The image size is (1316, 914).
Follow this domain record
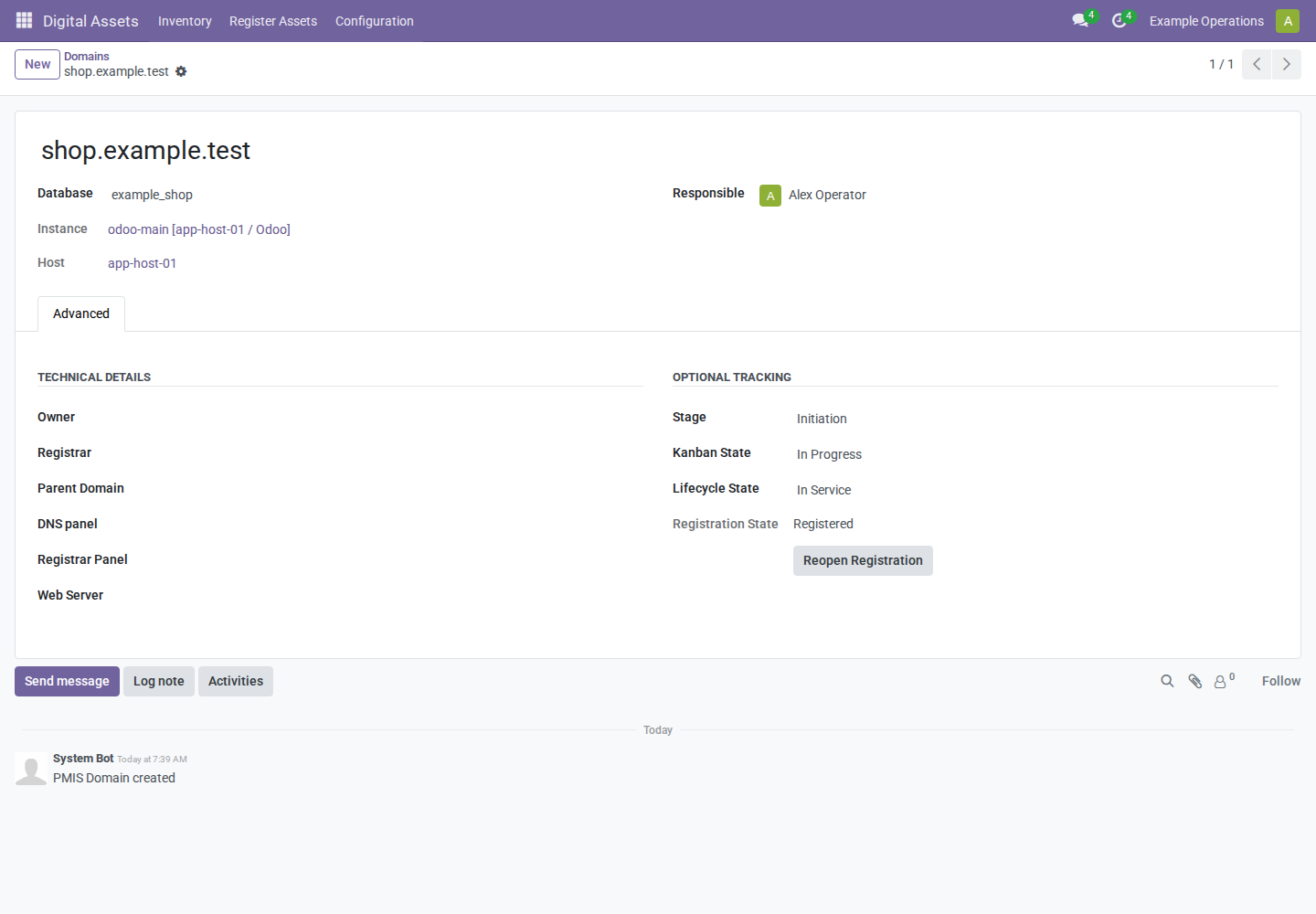point(1281,681)
